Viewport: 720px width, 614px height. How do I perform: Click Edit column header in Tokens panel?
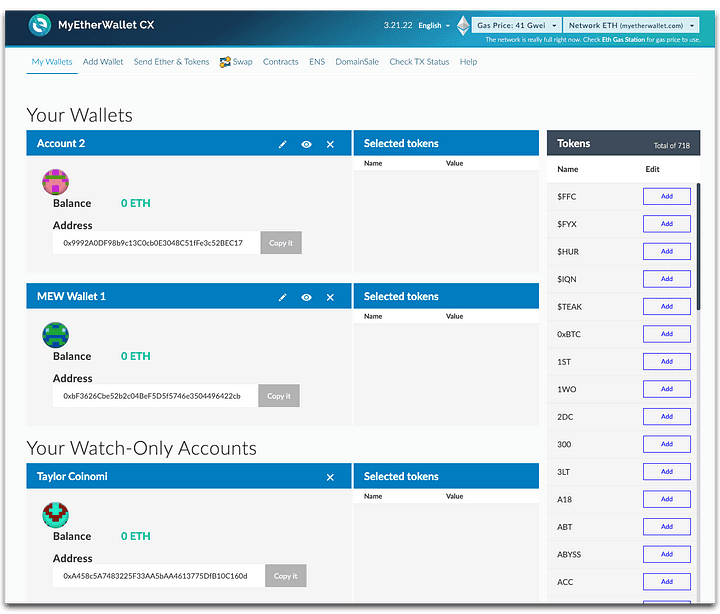[652, 169]
